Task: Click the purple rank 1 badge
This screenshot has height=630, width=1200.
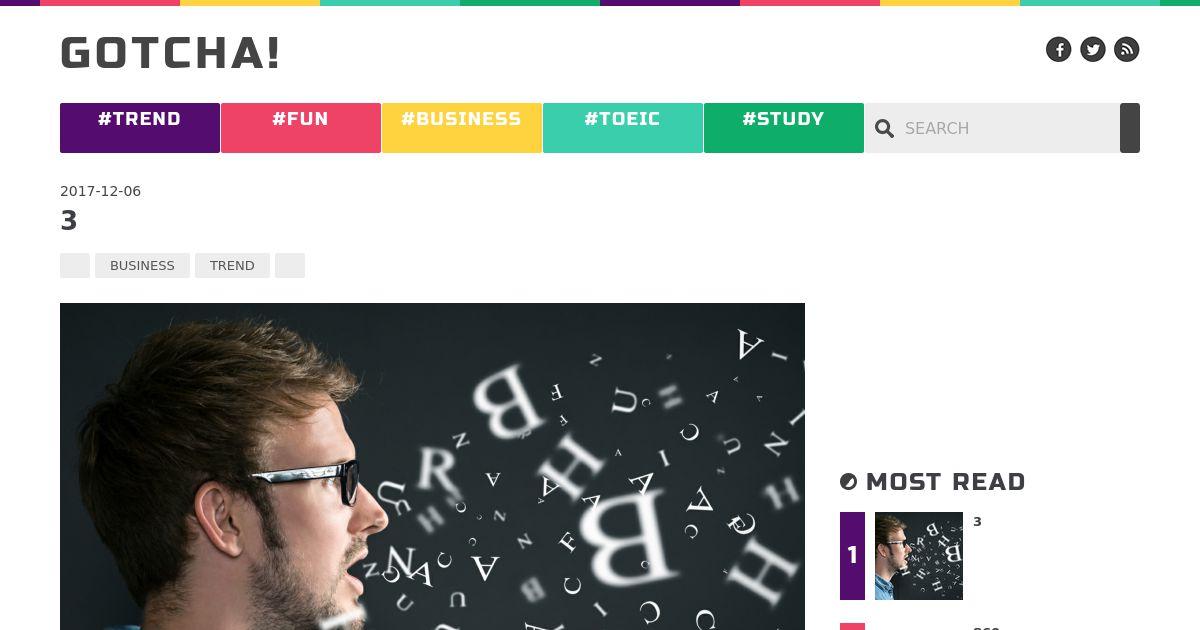Action: tap(852, 556)
